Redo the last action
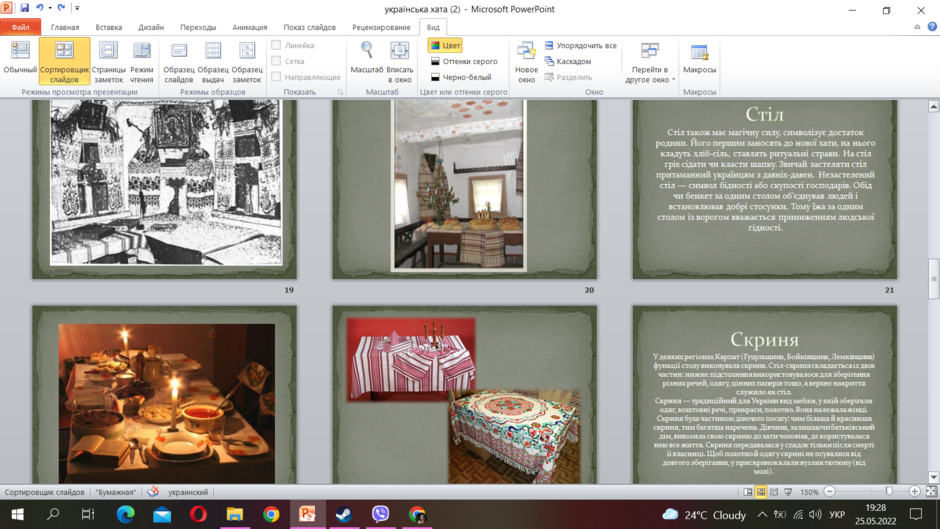The width and height of the screenshot is (940, 529). pyautogui.click(x=61, y=8)
